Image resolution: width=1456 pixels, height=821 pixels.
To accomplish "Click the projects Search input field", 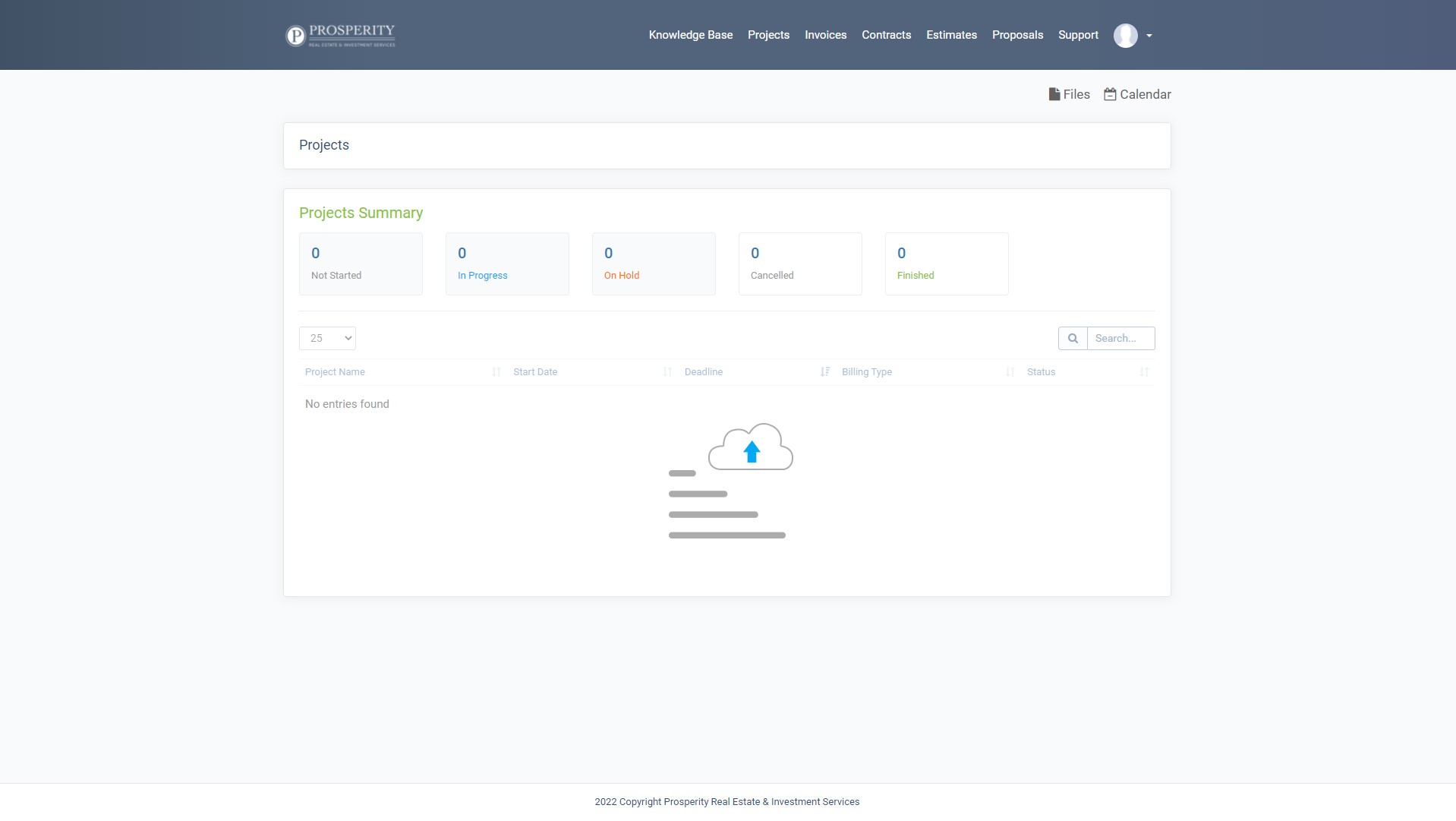I will click(1120, 339).
